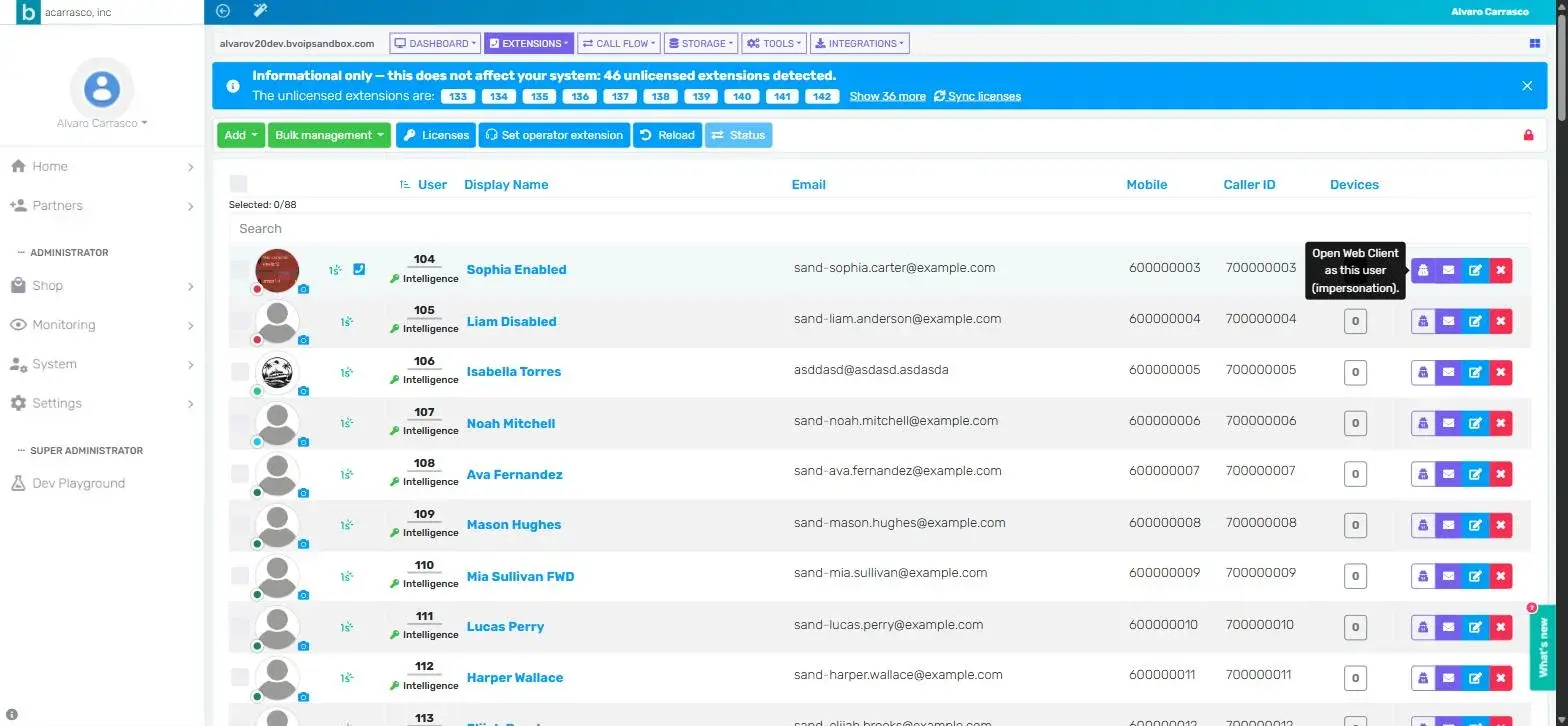
Task: Expand the Partners sidebar item
Action: click(102, 206)
